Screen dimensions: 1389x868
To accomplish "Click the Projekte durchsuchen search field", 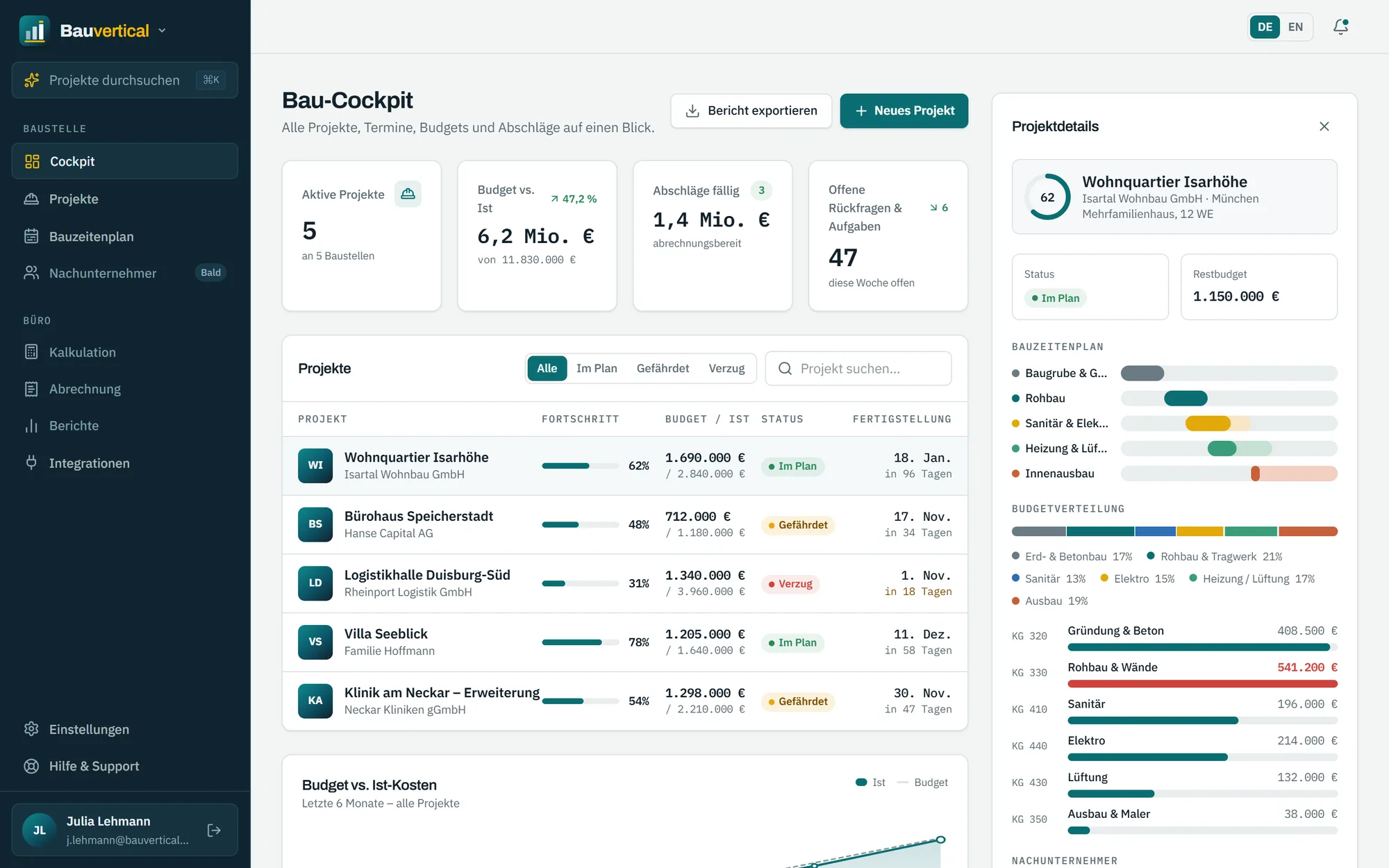I will click(125, 80).
